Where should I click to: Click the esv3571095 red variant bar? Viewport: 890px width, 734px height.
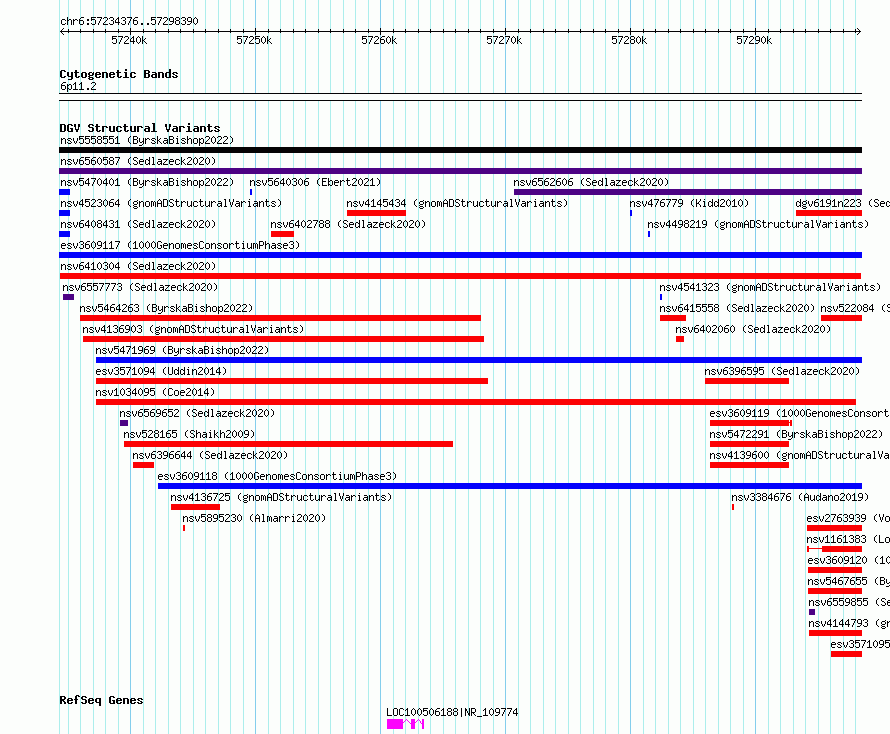point(846,654)
